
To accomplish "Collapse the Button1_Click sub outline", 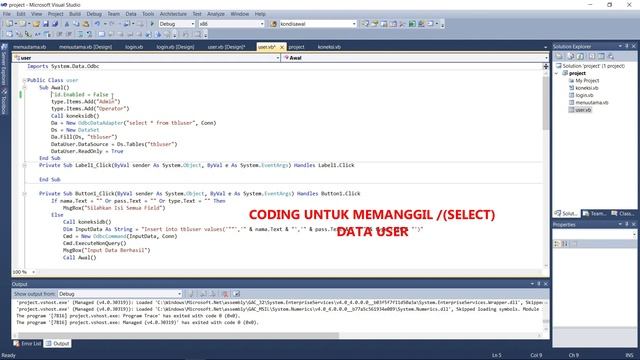I will tap(24, 194).
